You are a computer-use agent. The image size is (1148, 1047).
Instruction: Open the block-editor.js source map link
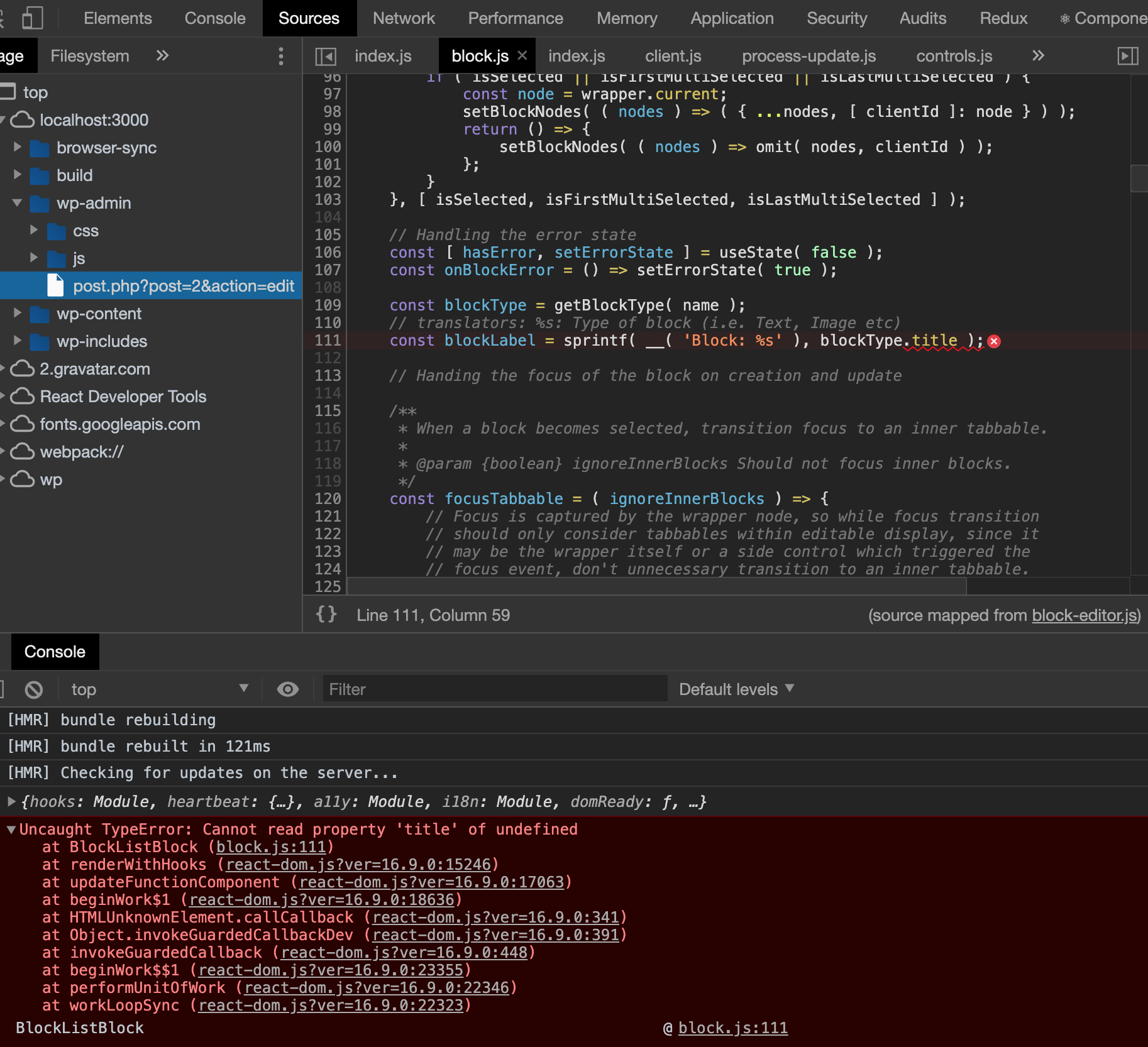click(x=1085, y=615)
